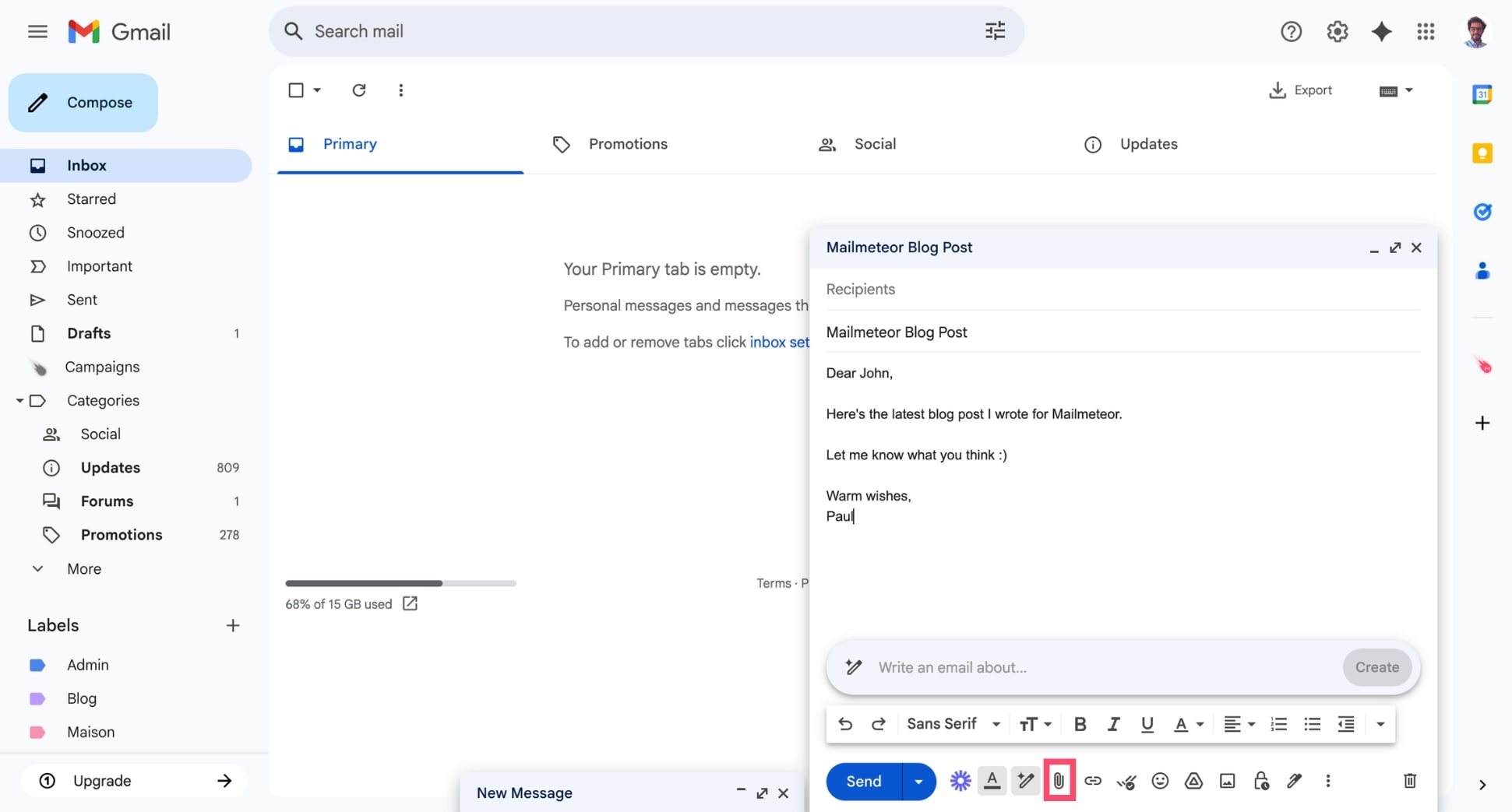Discard the draft with the trash icon
1512x812 pixels.
pyautogui.click(x=1409, y=781)
